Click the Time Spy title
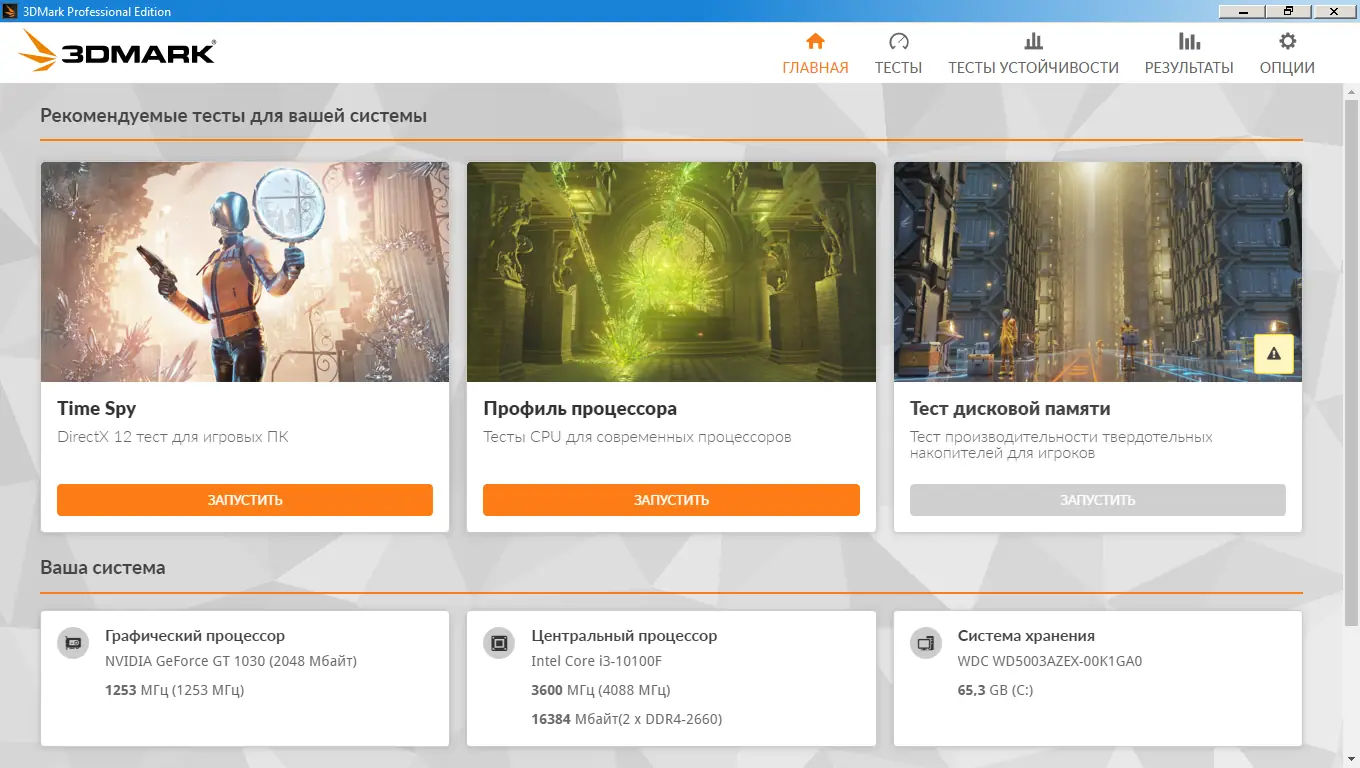Screen dimensions: 1360x768 tap(97, 408)
